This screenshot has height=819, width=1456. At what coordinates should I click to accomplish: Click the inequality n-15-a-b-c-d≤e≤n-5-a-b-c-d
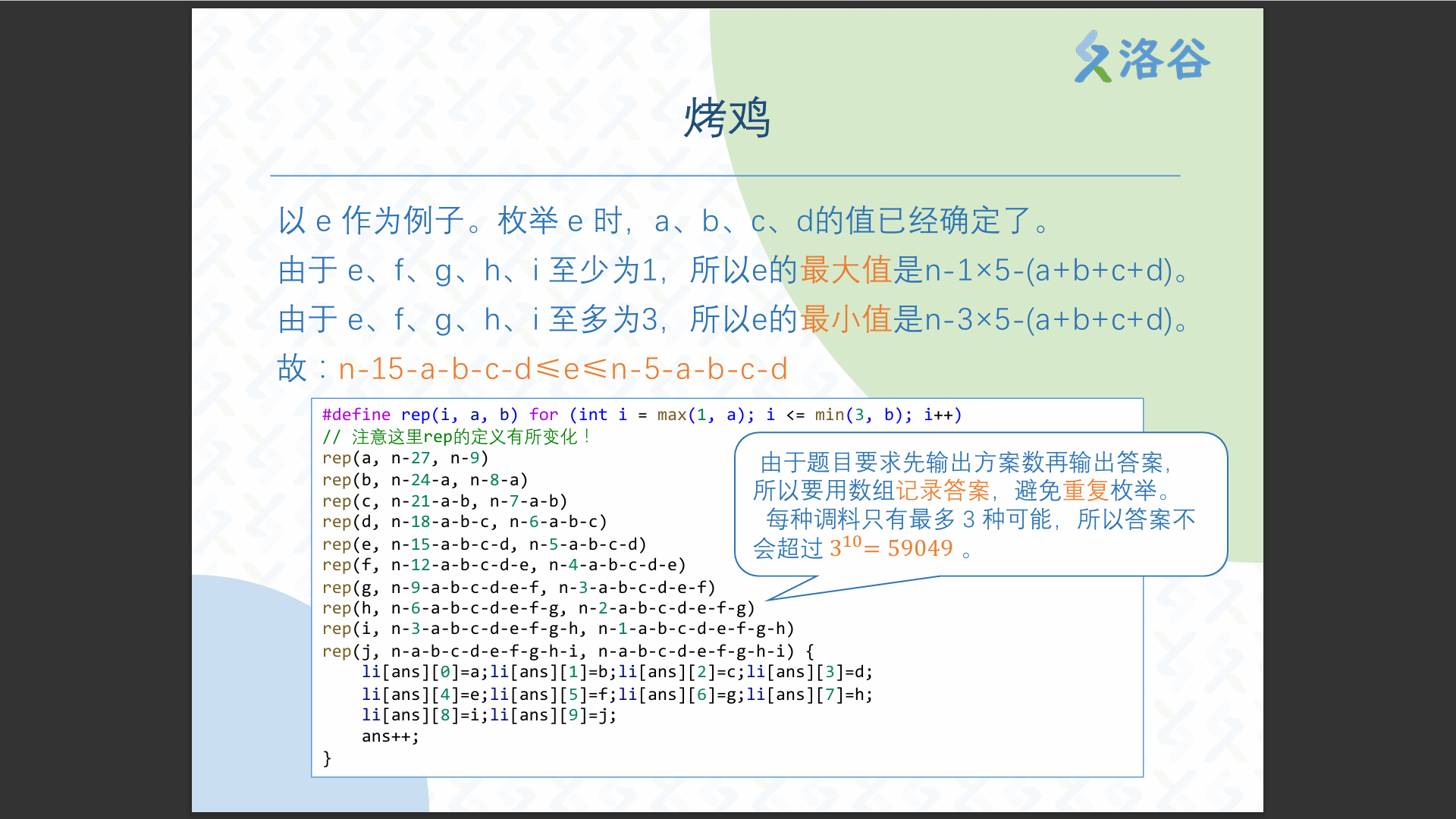pos(563,369)
